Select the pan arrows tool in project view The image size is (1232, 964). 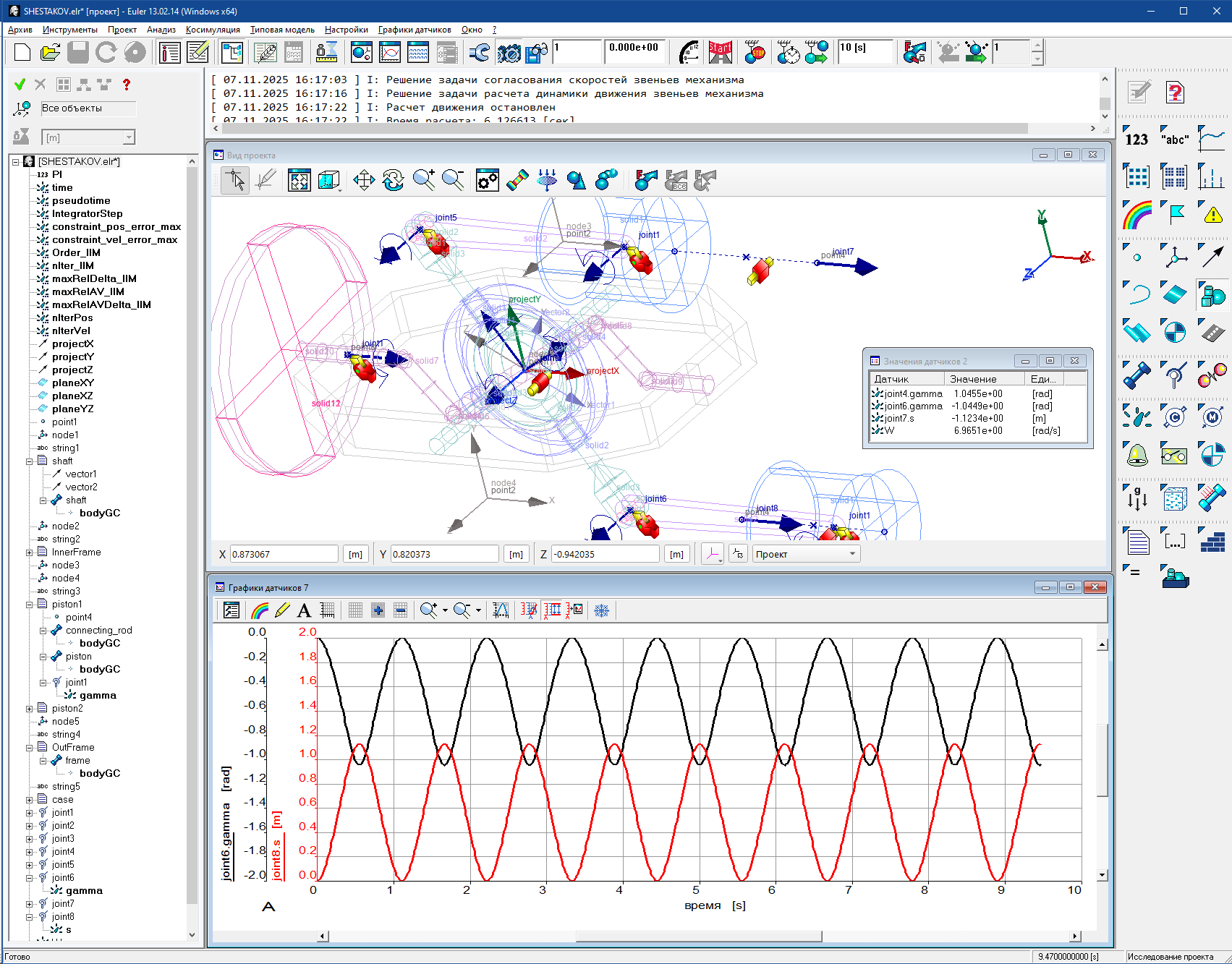click(364, 180)
